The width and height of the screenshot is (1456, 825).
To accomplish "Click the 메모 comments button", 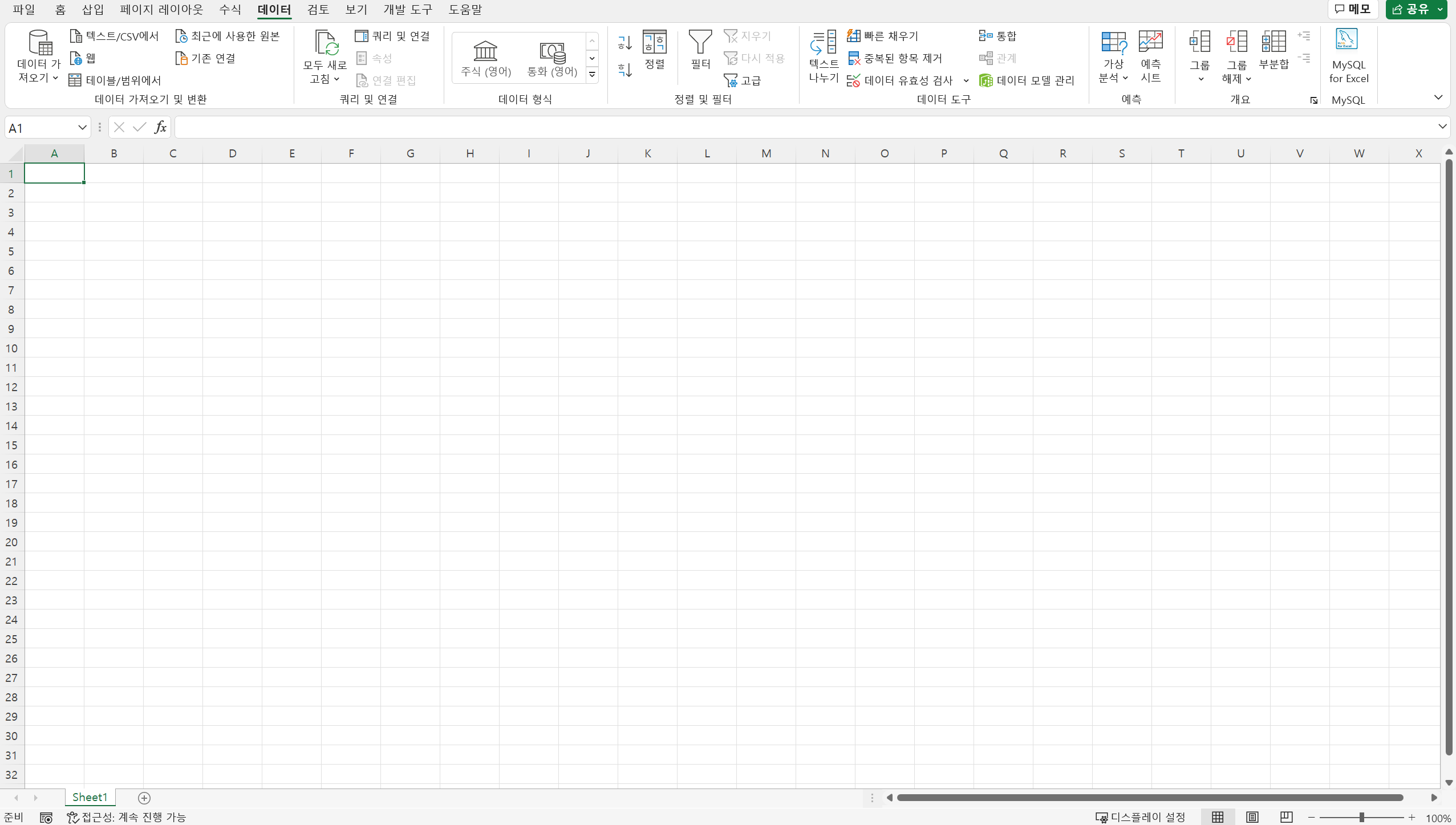I will point(1352,9).
